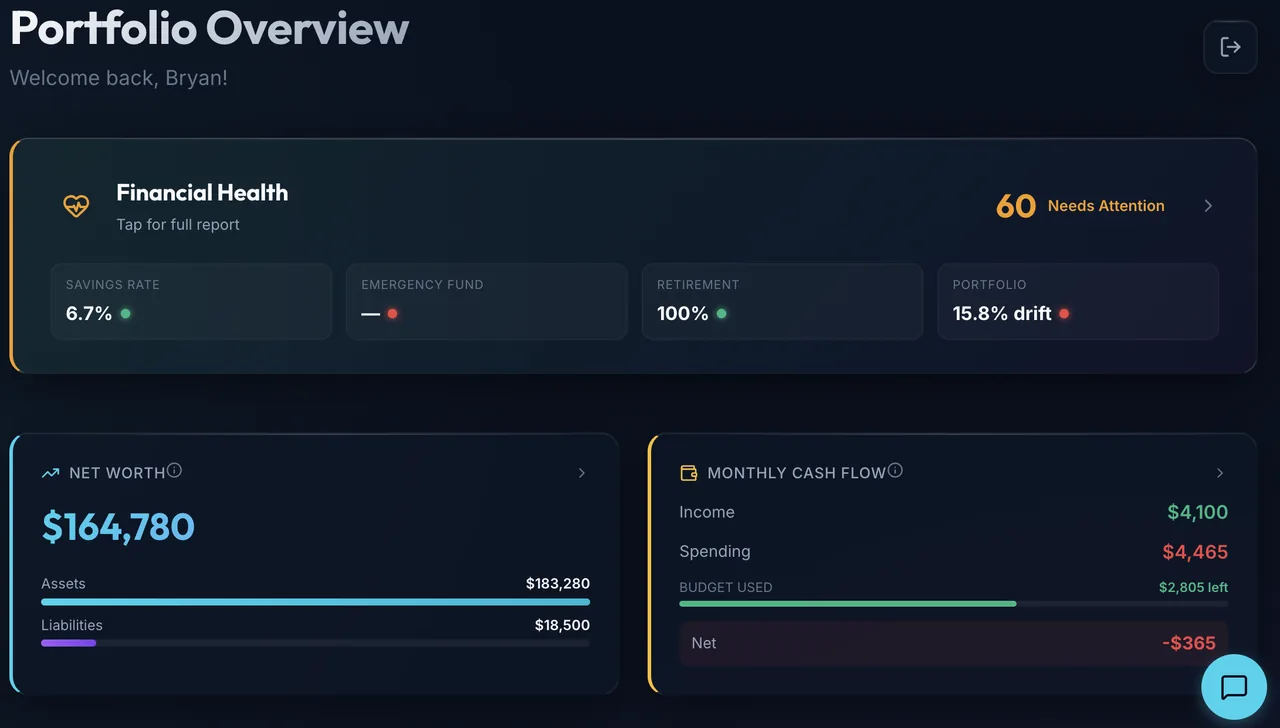
Task: Click the Income row label
Action: pyautogui.click(x=707, y=512)
